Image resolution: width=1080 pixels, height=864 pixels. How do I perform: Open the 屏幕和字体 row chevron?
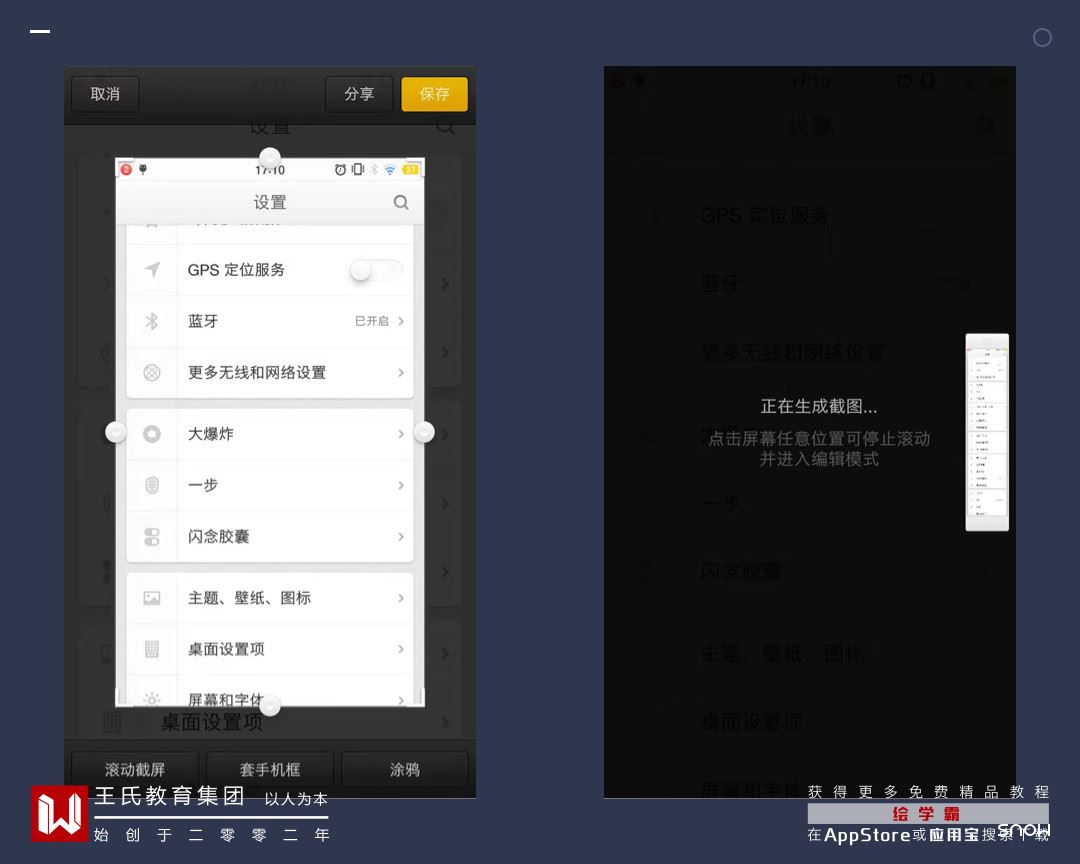point(401,700)
